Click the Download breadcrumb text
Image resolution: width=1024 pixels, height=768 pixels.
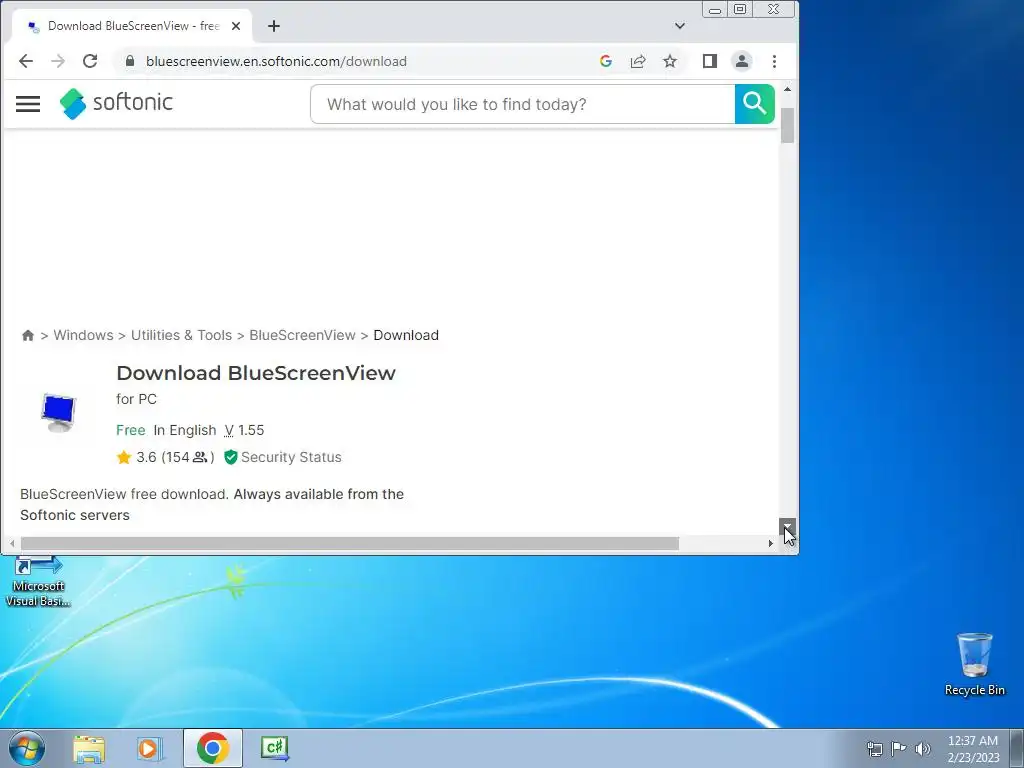[406, 335]
